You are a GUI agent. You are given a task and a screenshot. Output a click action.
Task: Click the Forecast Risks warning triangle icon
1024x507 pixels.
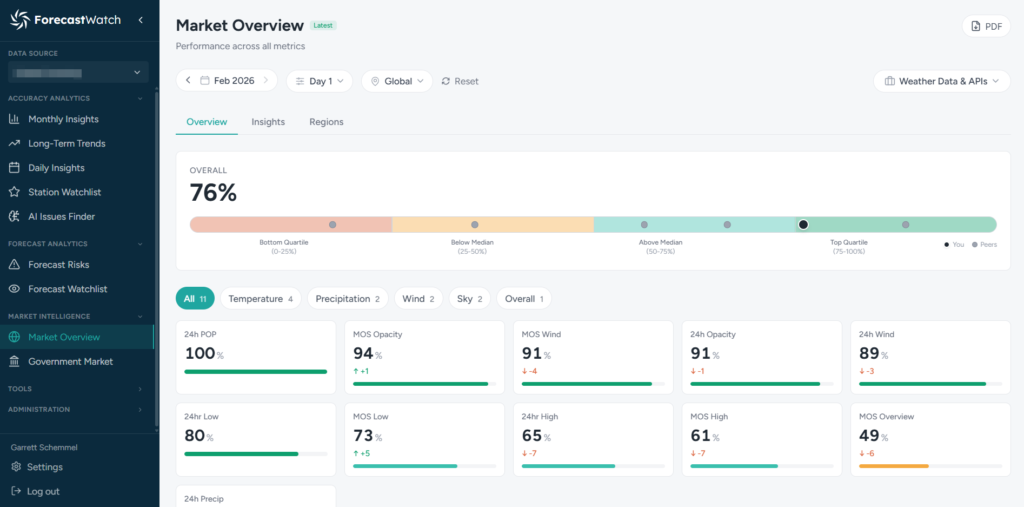click(x=15, y=265)
